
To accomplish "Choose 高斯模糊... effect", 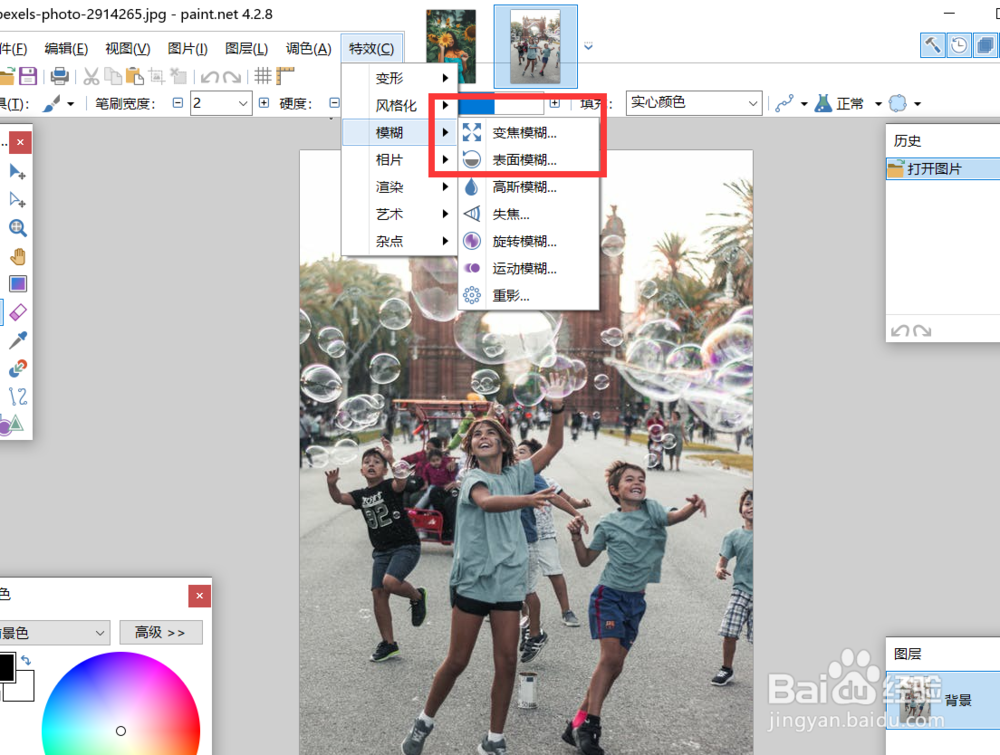I will [528, 187].
